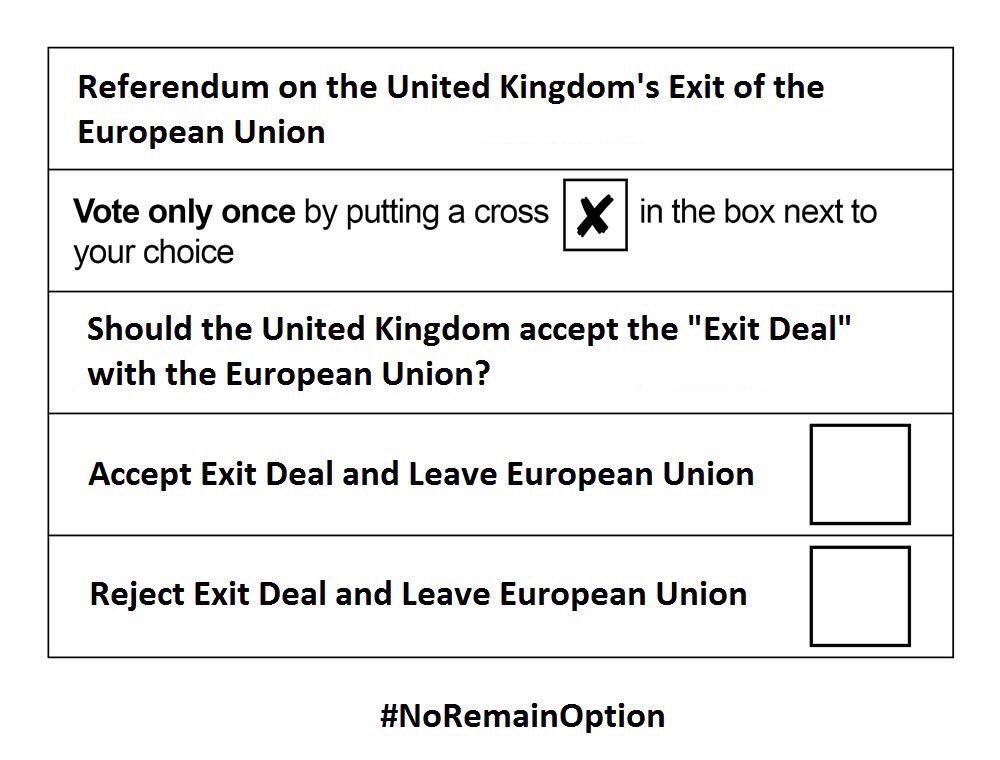The width and height of the screenshot is (1000, 760).
Task: Click 'your choice' in the instructions
Action: [154, 253]
